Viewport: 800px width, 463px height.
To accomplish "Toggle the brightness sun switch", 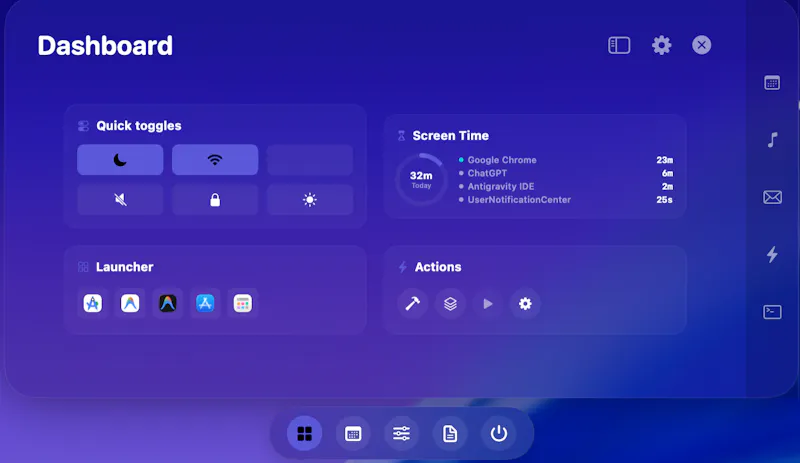I will click(x=310, y=200).
